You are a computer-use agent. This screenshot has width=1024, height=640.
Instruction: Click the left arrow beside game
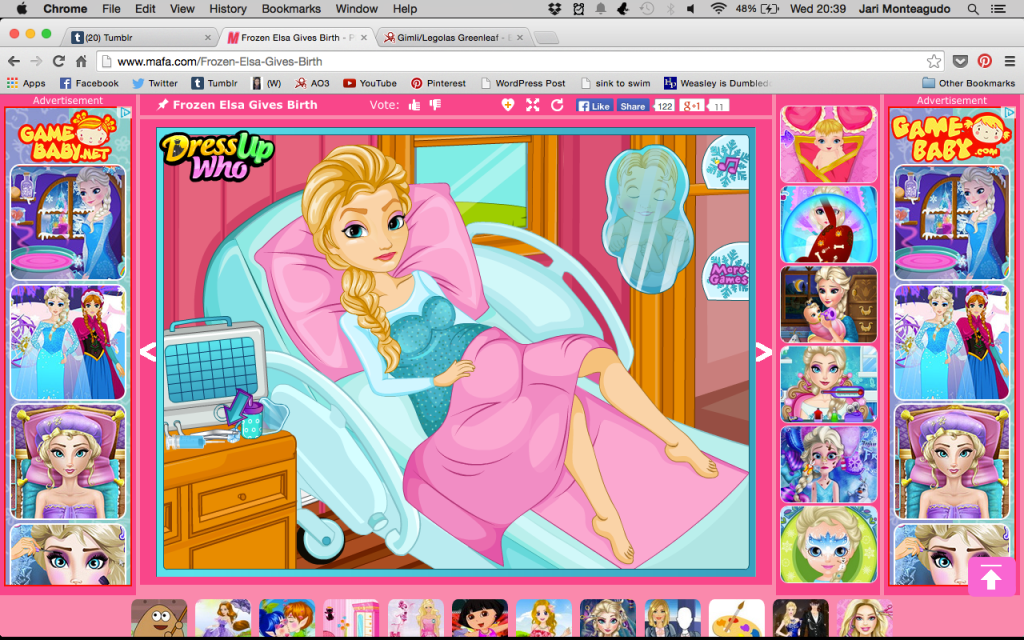coord(147,351)
